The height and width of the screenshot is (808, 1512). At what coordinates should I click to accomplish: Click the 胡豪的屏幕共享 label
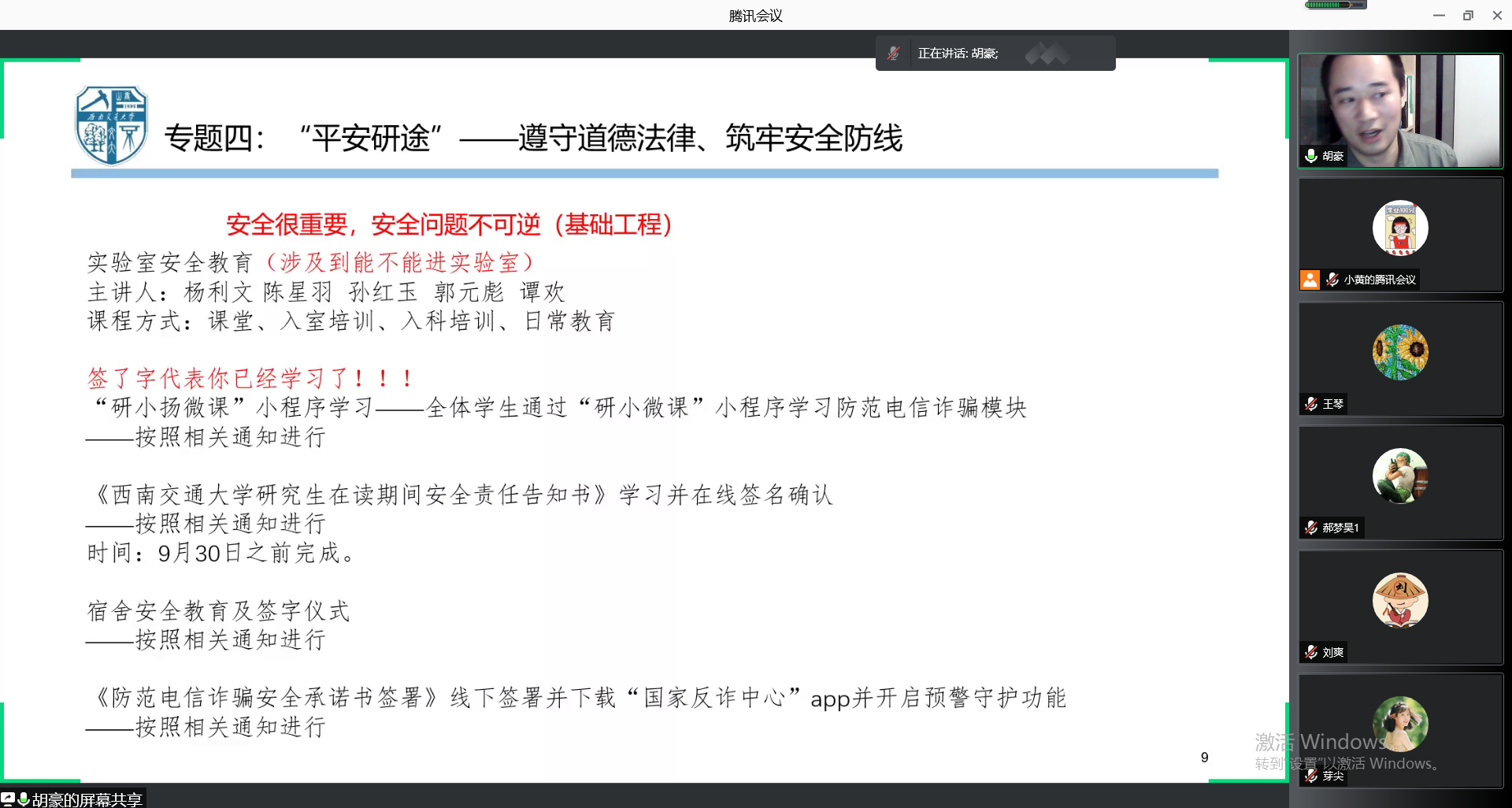[87, 799]
